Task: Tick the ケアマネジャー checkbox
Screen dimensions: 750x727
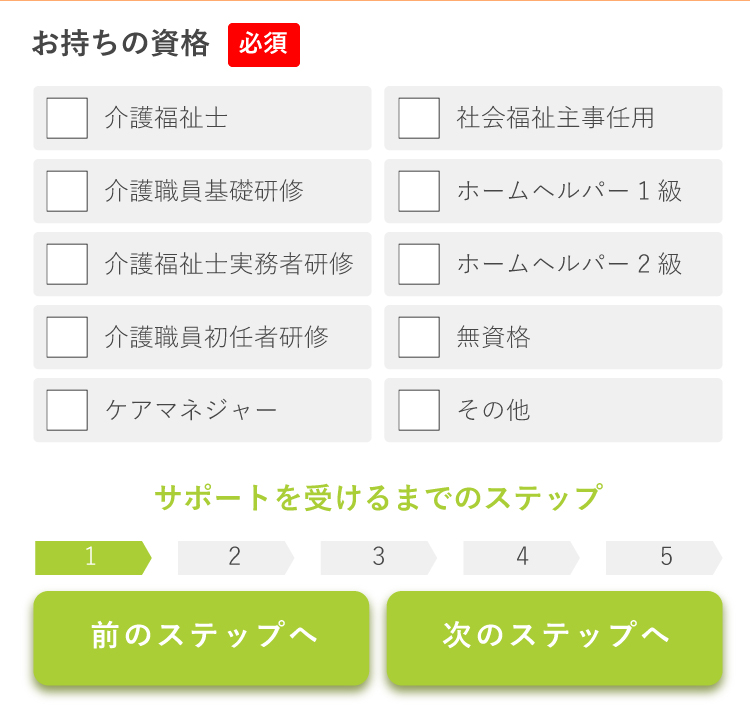Action: [67, 410]
